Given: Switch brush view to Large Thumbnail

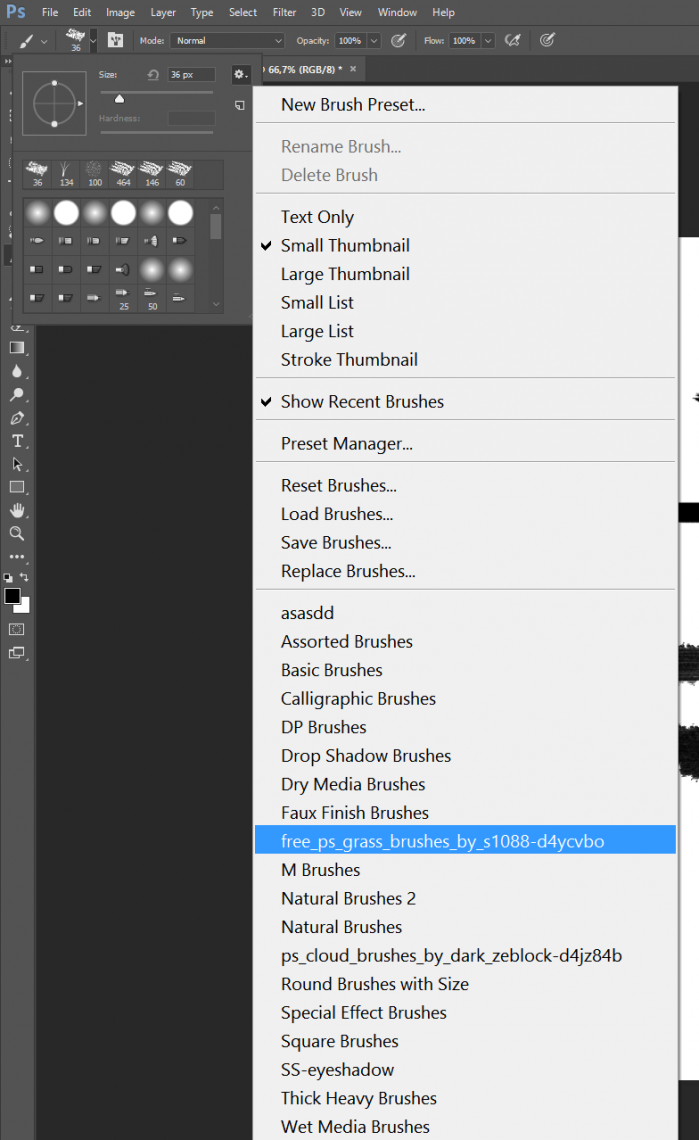Looking at the screenshot, I should click(x=345, y=274).
